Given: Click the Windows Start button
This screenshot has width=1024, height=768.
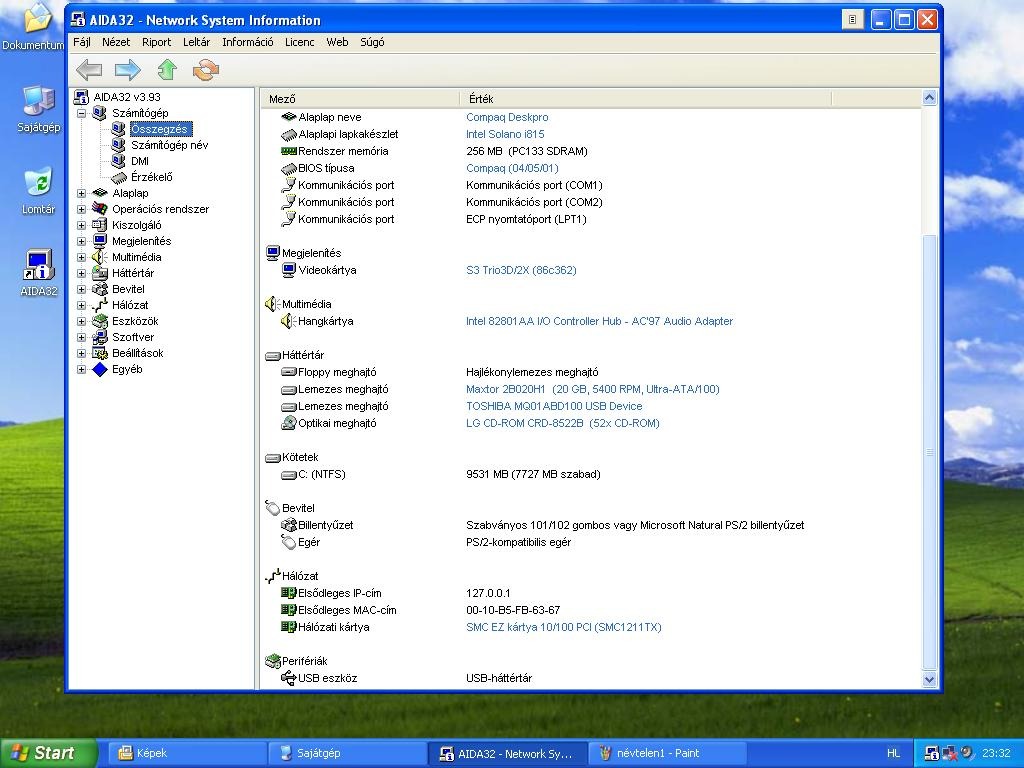Looking at the screenshot, I should click(x=48, y=753).
